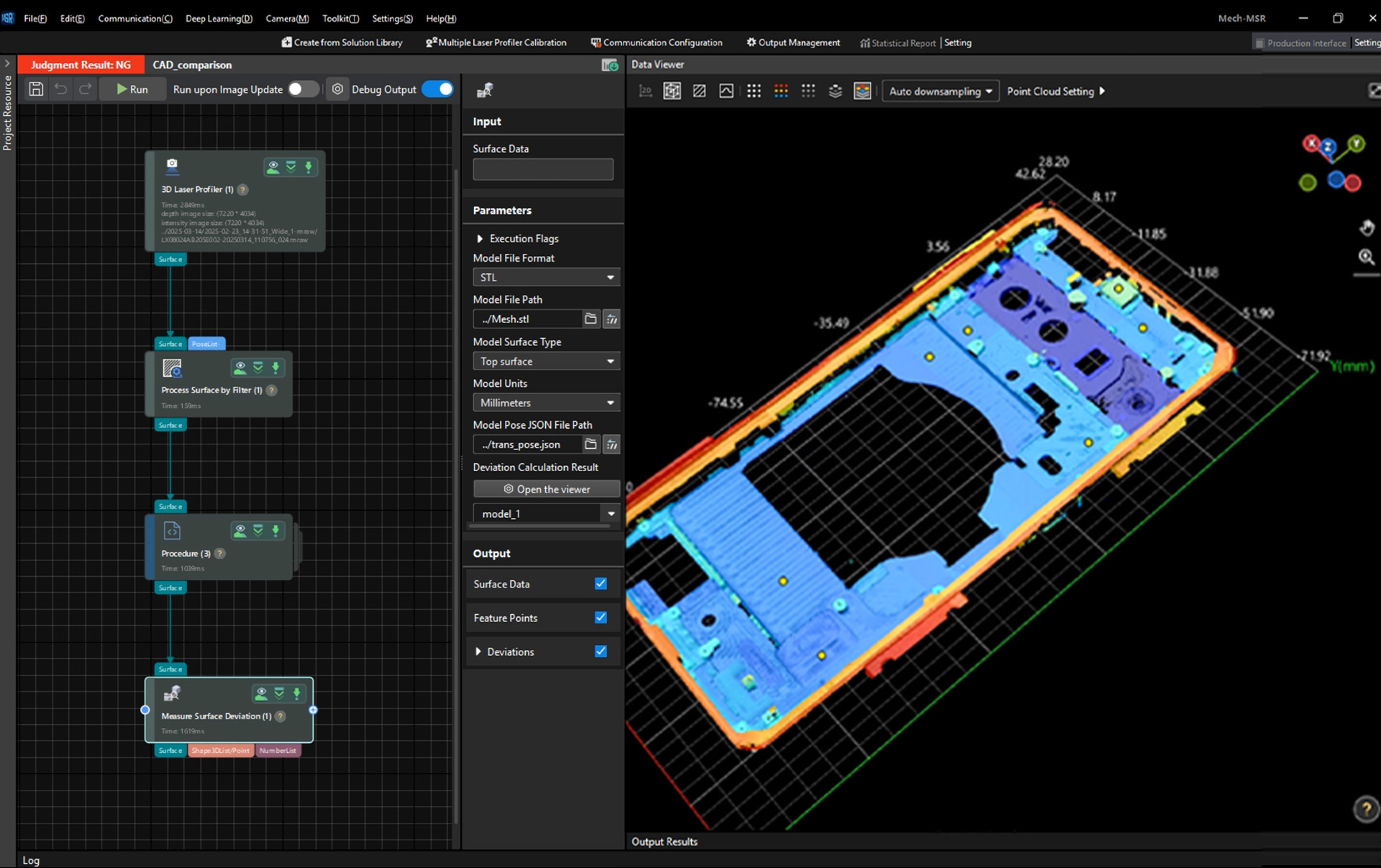Screen dimensions: 1381x868
Task: Open the help question mark in viewer corner
Action: (1366, 809)
